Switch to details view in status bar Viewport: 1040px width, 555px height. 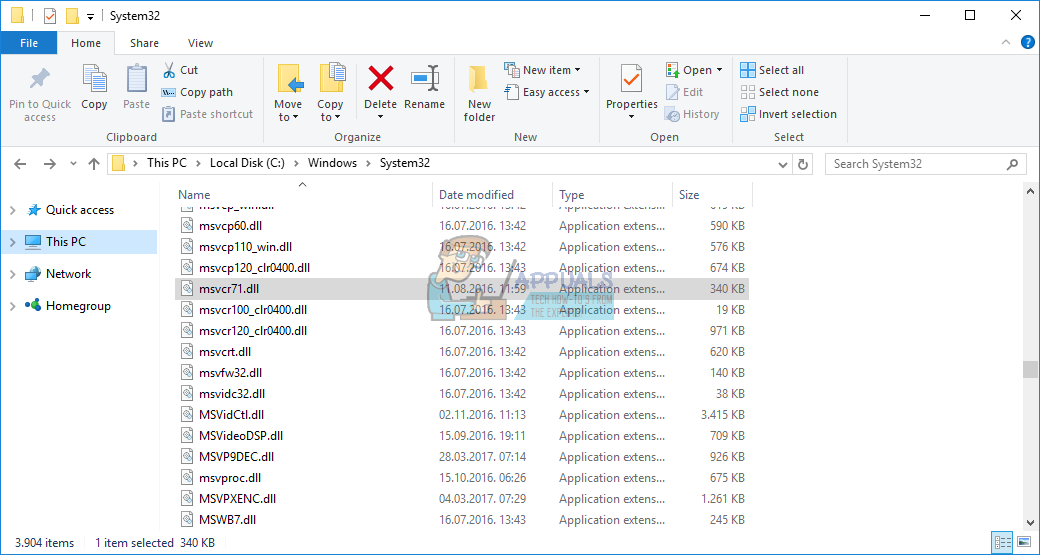(1004, 542)
